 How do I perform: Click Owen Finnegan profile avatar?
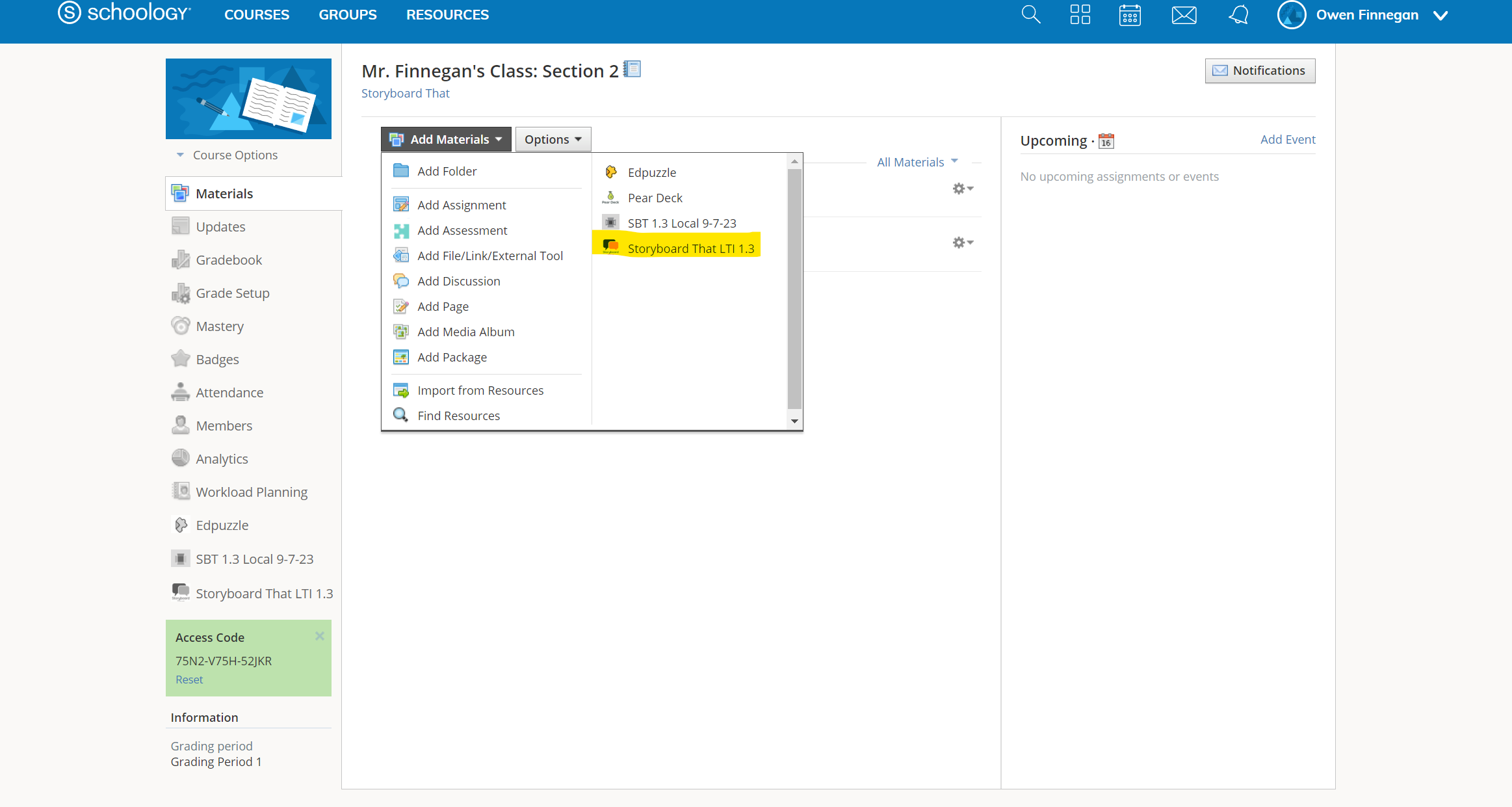1292,14
